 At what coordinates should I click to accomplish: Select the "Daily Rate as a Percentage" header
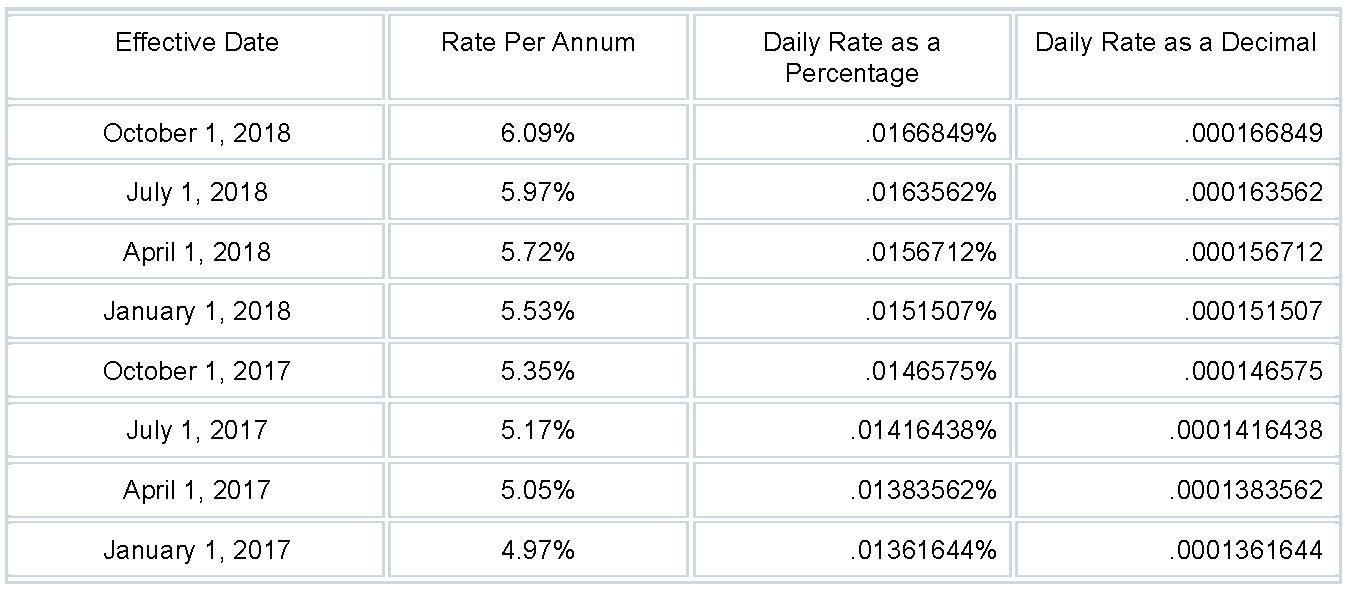[x=851, y=57]
